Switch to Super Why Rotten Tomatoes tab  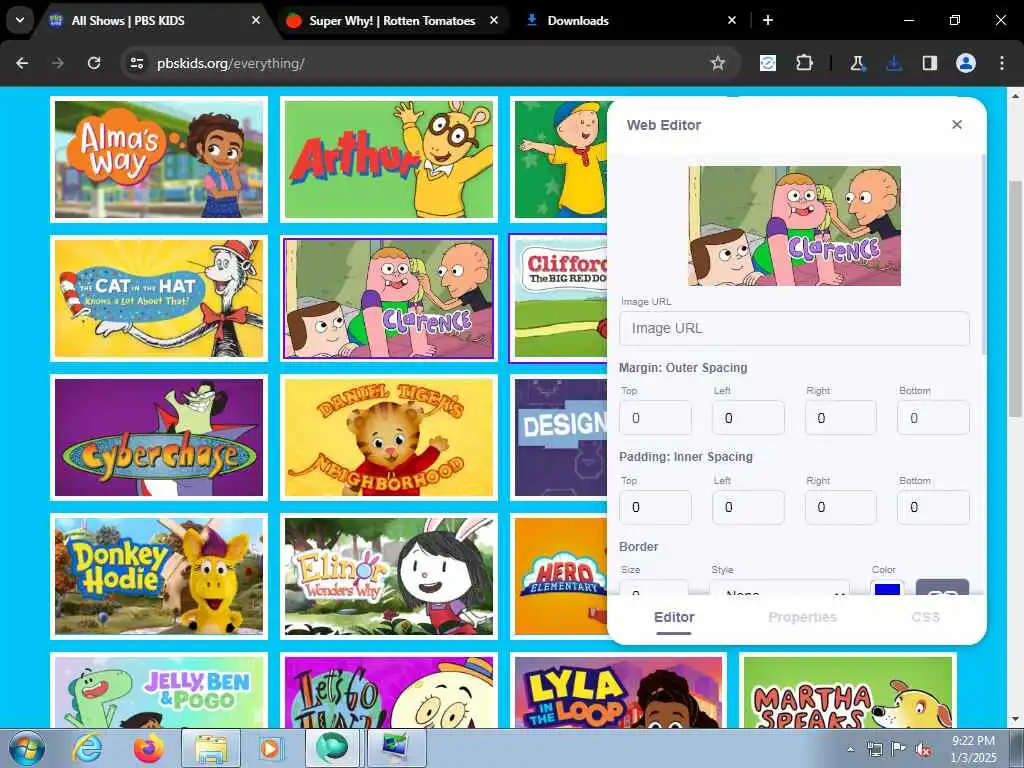click(x=392, y=20)
